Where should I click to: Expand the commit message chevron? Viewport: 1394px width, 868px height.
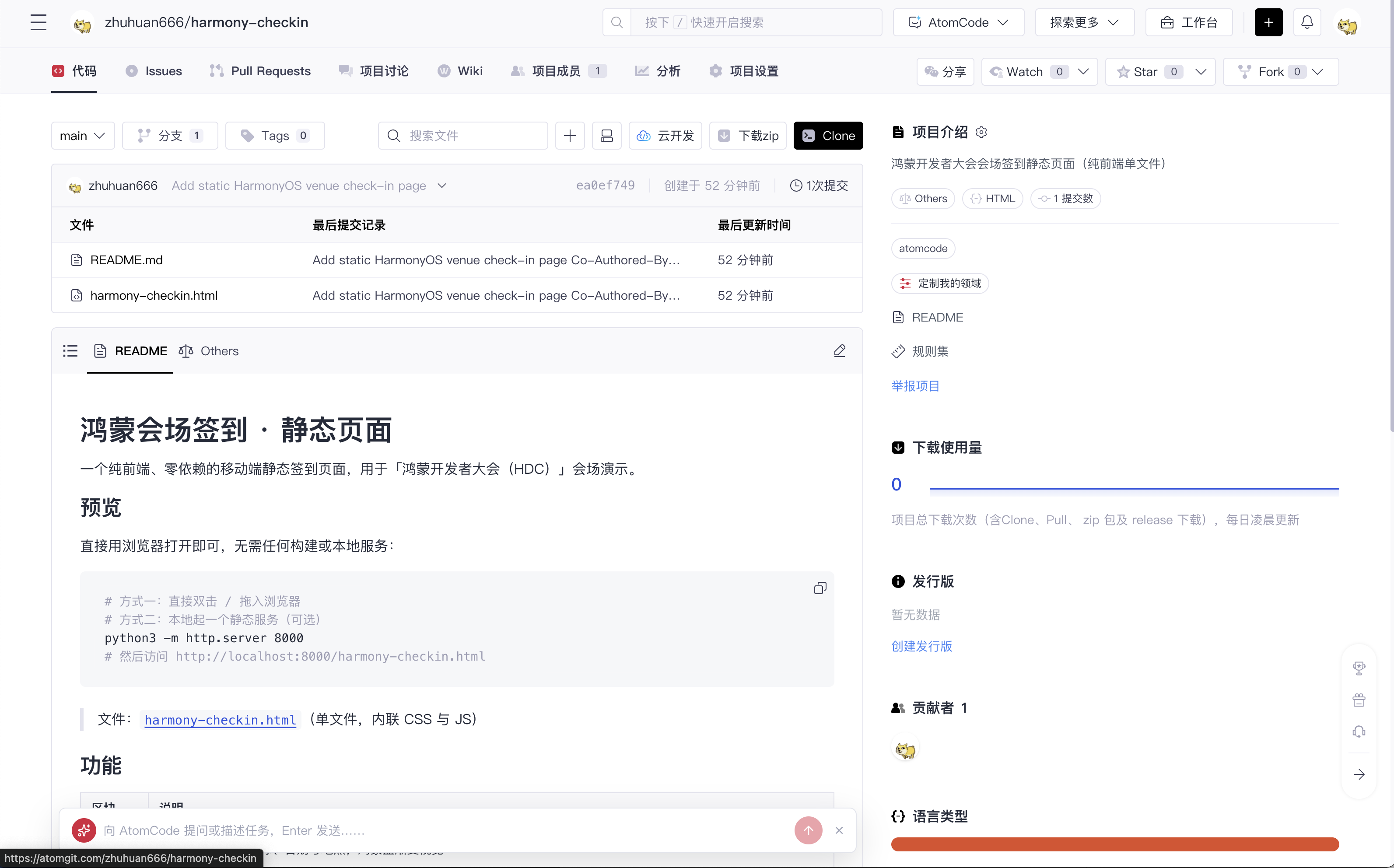pyautogui.click(x=441, y=185)
